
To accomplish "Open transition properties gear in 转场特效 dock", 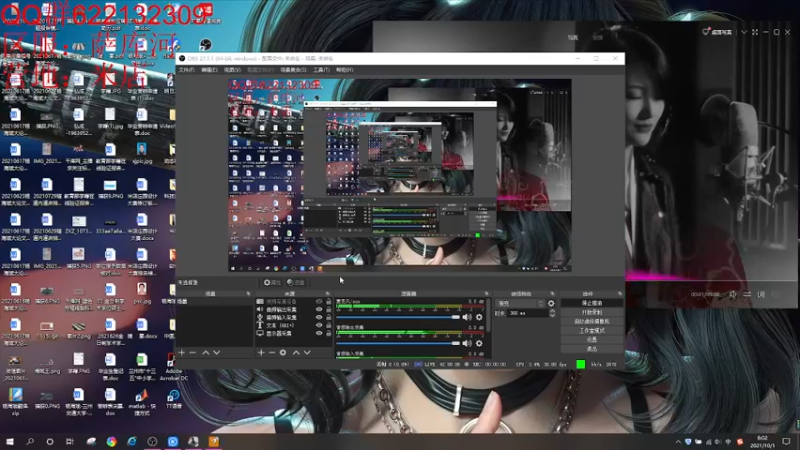I will 551,303.
